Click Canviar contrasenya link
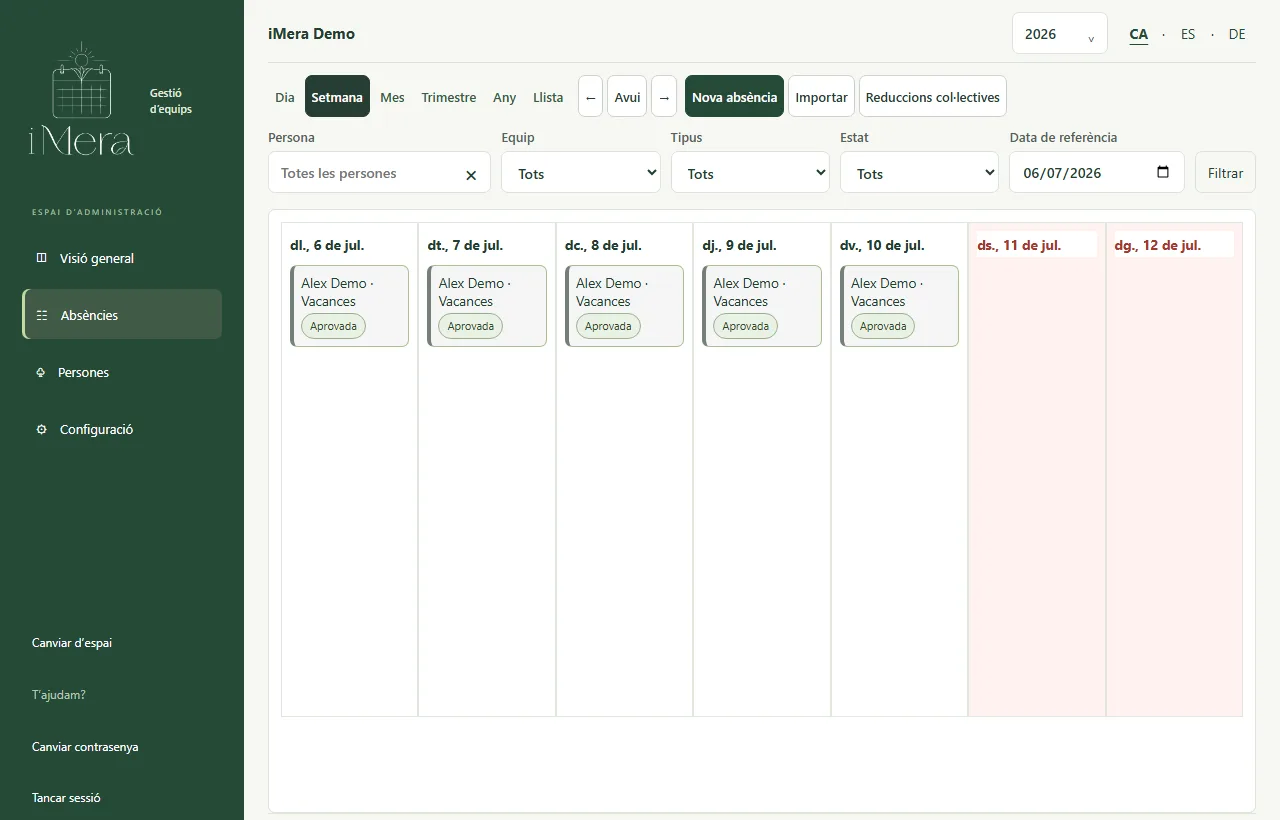Viewport: 1280px width, 820px height. 85,746
